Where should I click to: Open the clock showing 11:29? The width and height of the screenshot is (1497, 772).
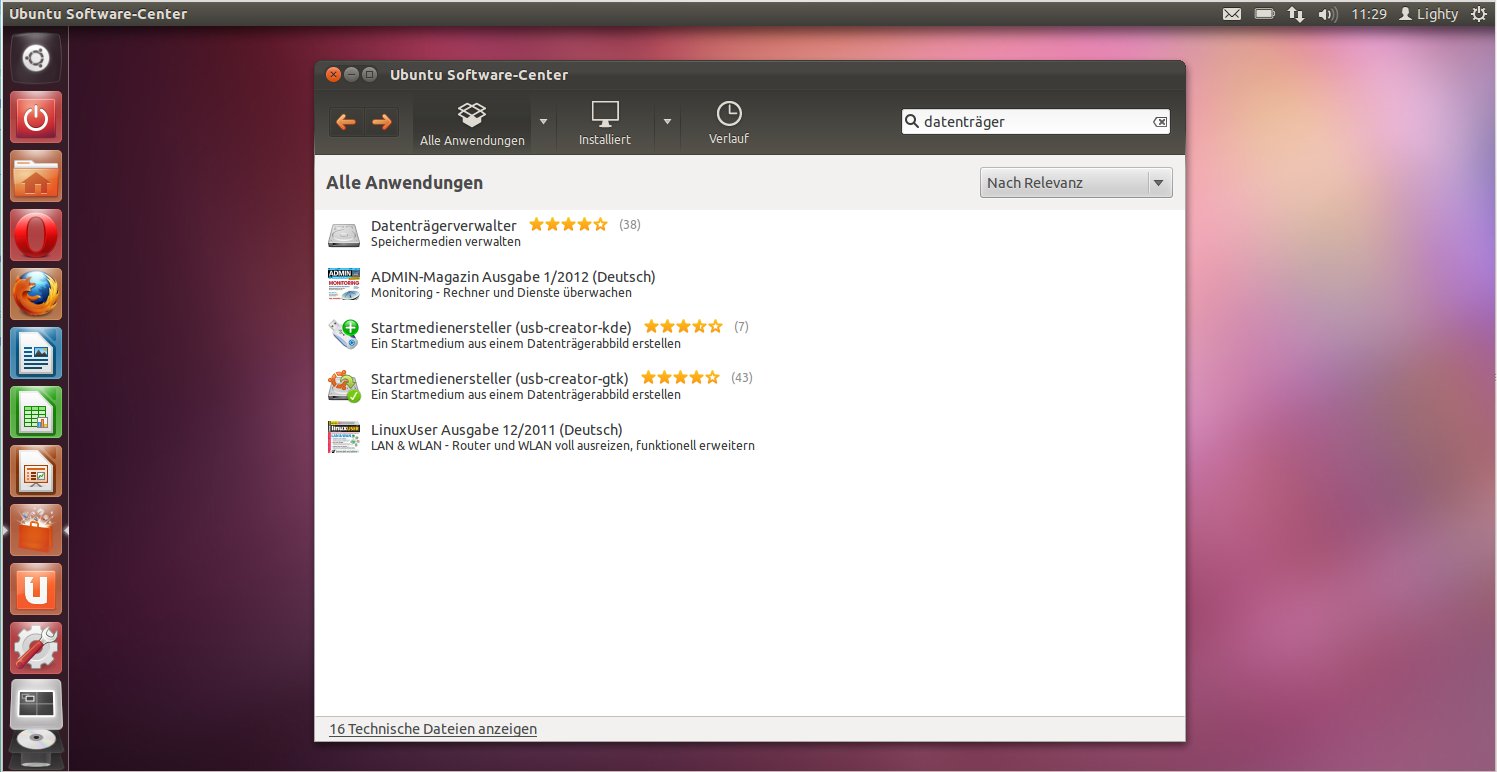click(1369, 14)
